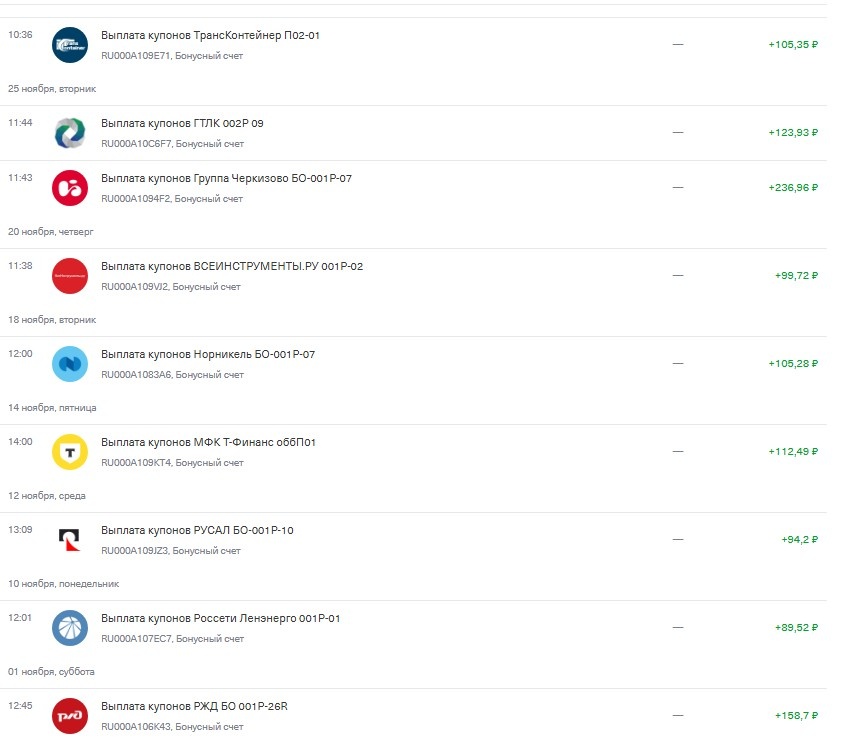Click ISIN RU000A109VJ2 subtitle
Image resolution: width=841 pixels, height=742 pixels.
point(171,287)
